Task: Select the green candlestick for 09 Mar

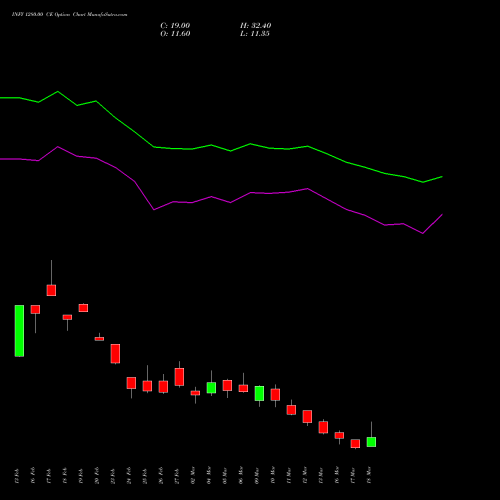Action: pyautogui.click(x=259, y=396)
